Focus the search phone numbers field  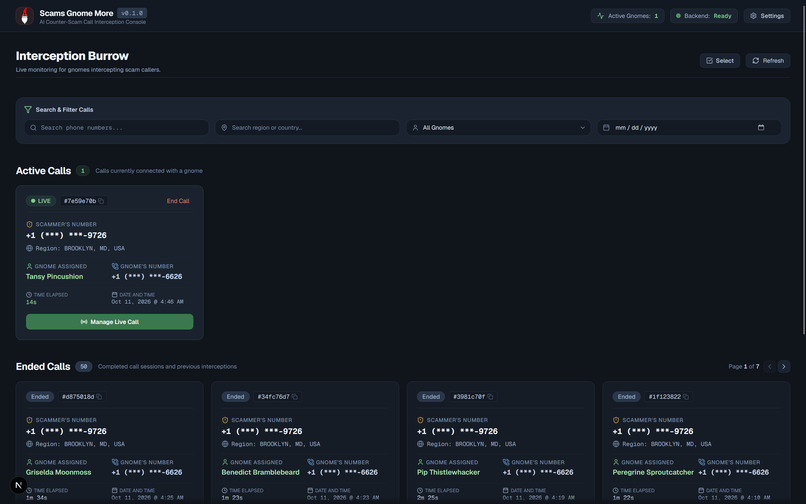117,128
